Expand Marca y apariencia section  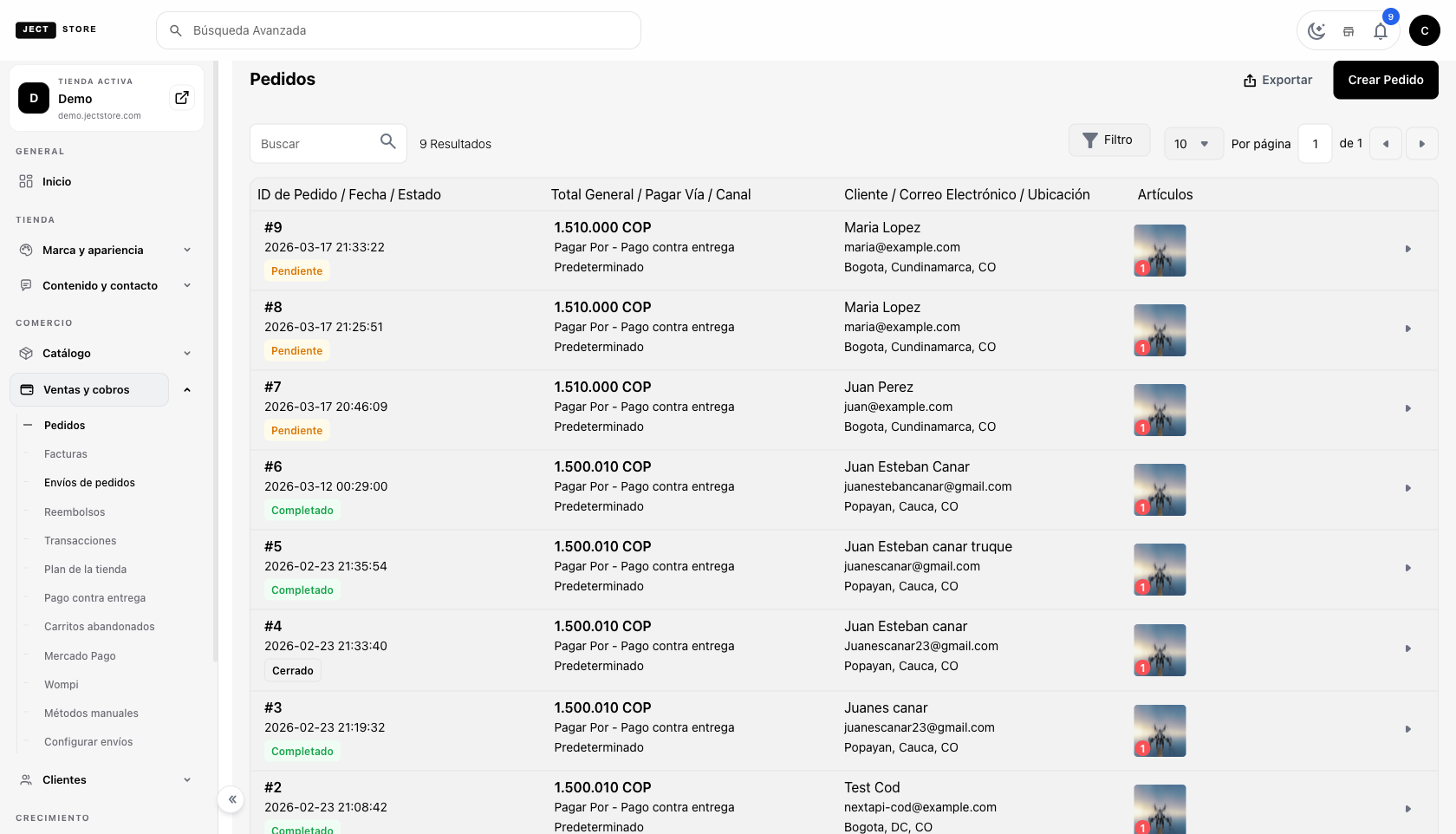(x=187, y=250)
